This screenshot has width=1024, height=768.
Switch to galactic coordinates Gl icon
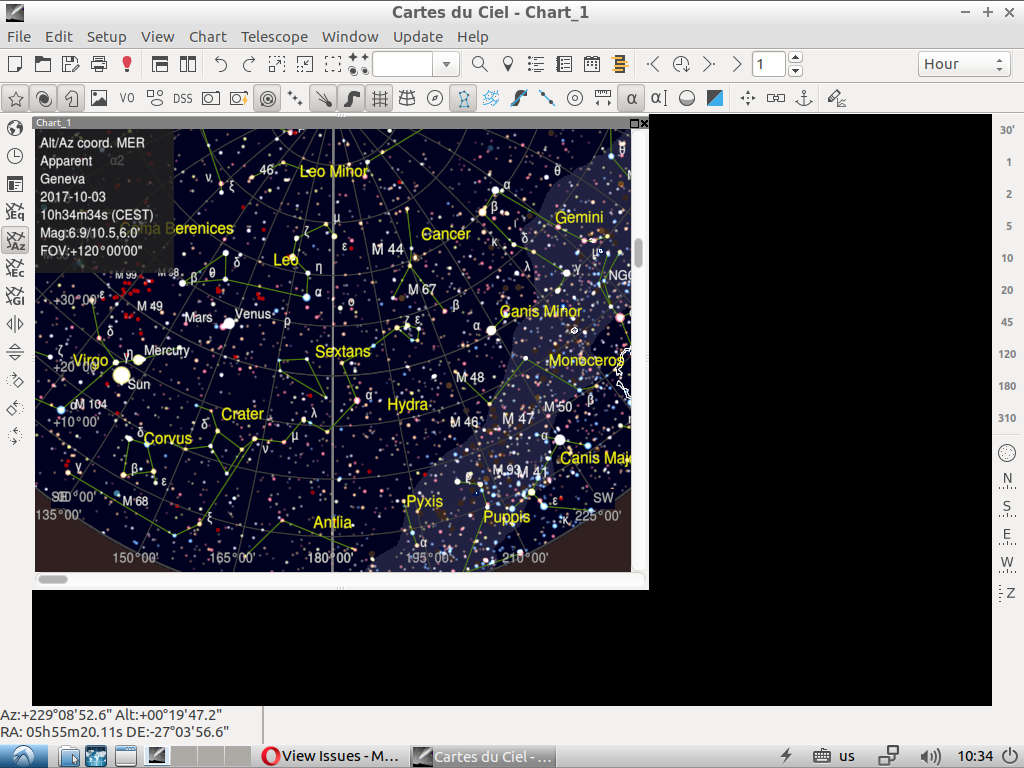[x=15, y=296]
